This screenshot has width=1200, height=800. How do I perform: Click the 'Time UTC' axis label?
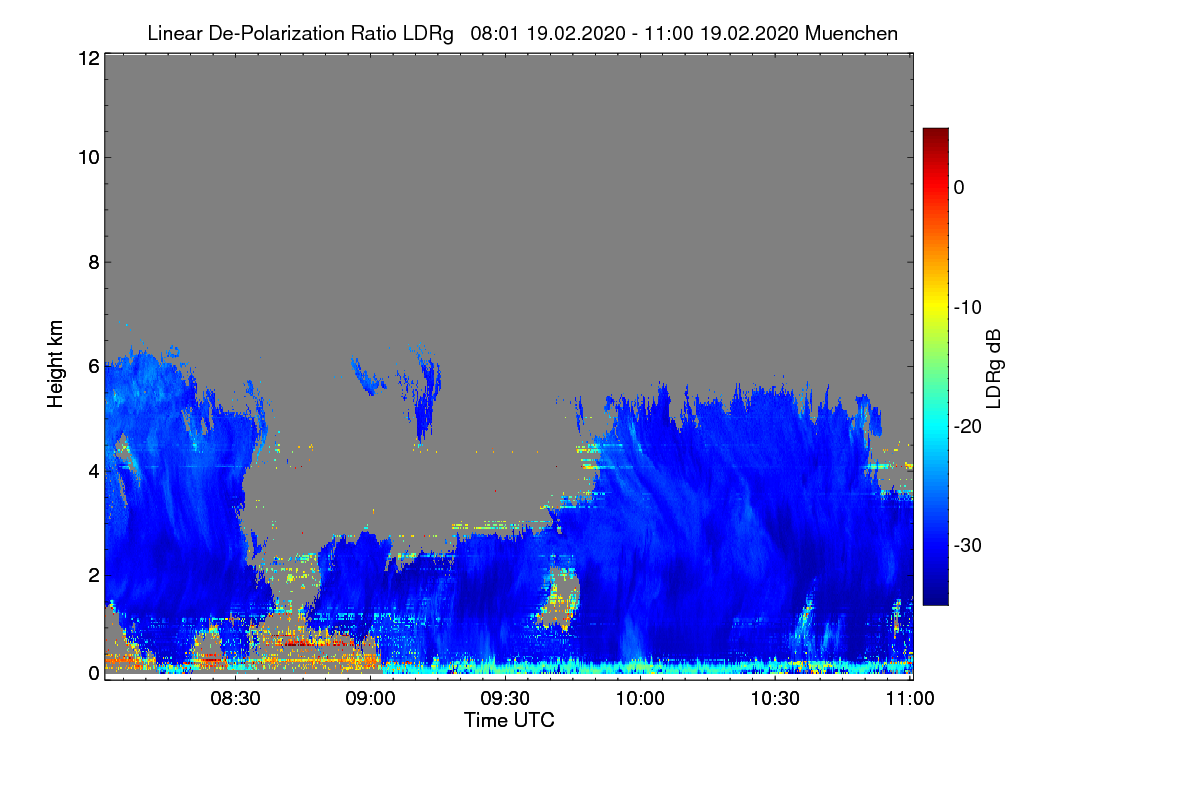[509, 720]
